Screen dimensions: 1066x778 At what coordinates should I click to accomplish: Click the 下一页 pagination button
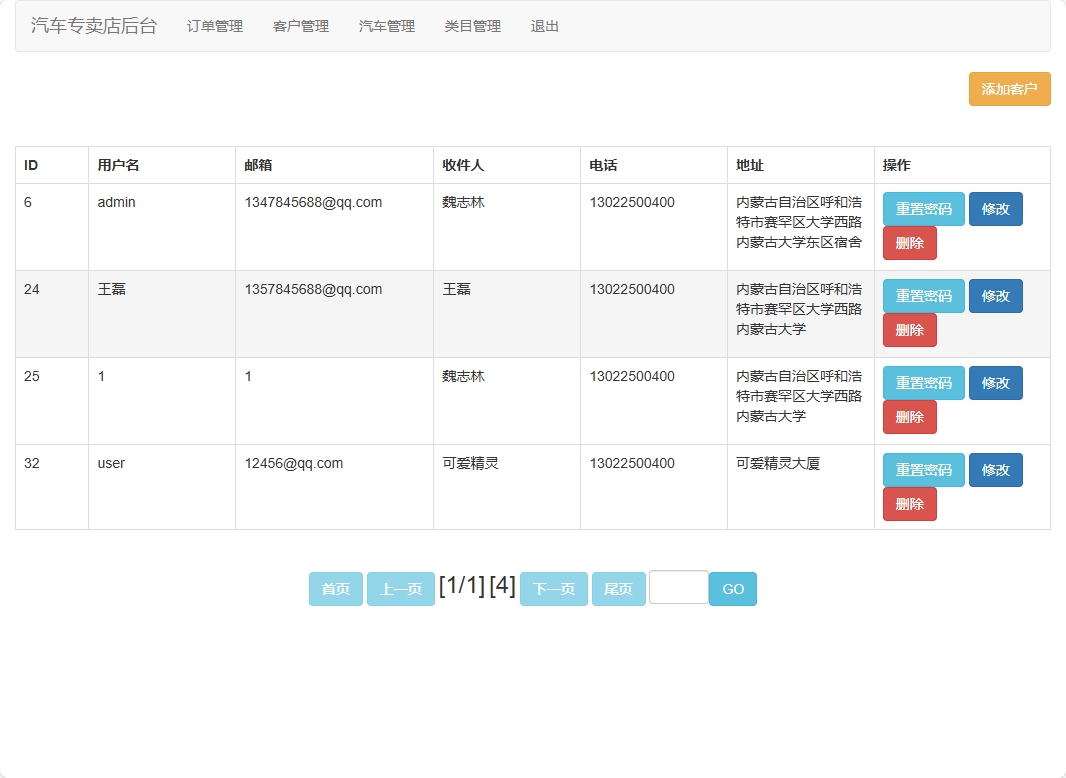click(553, 589)
